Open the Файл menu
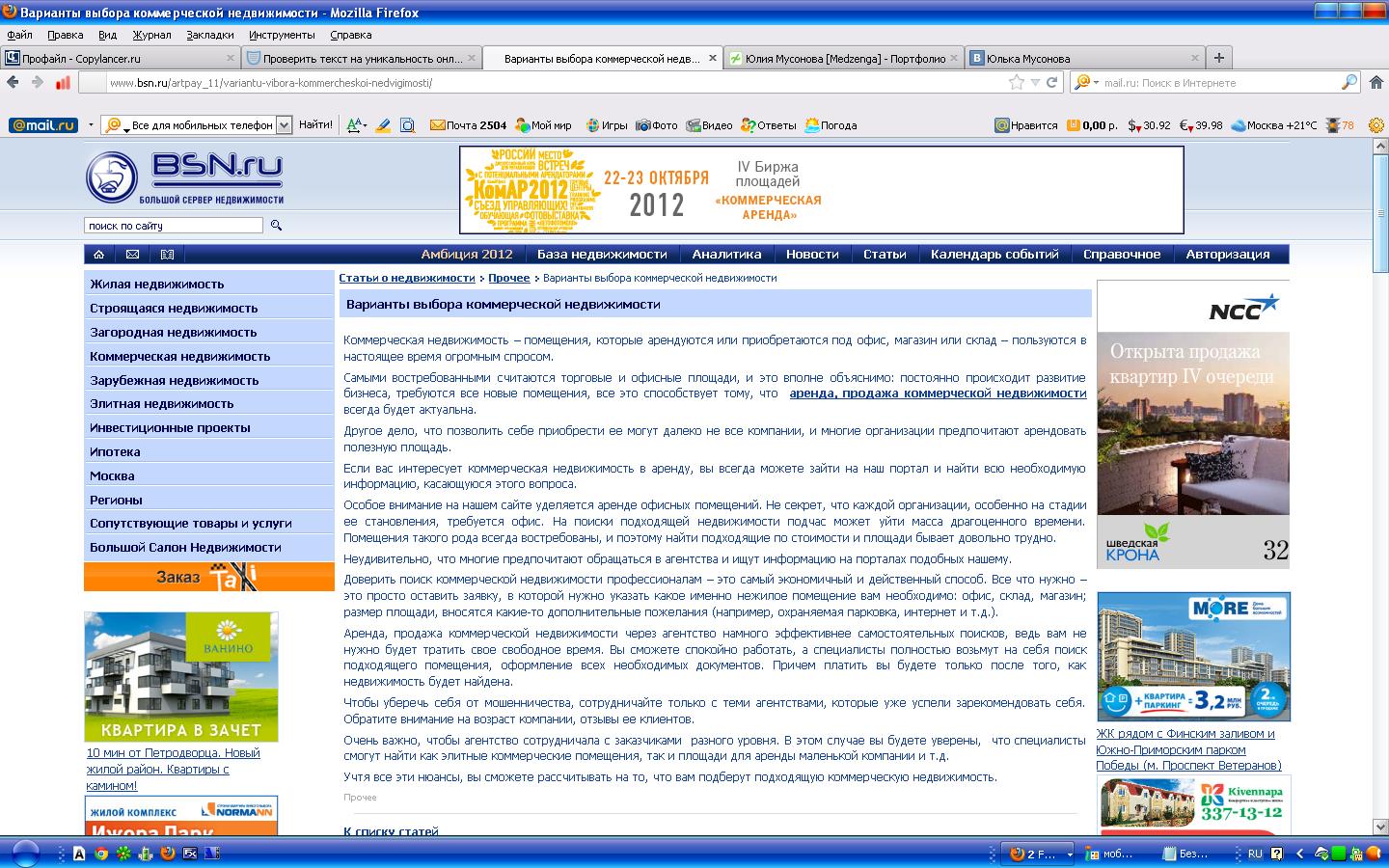1389x868 pixels. point(19,35)
